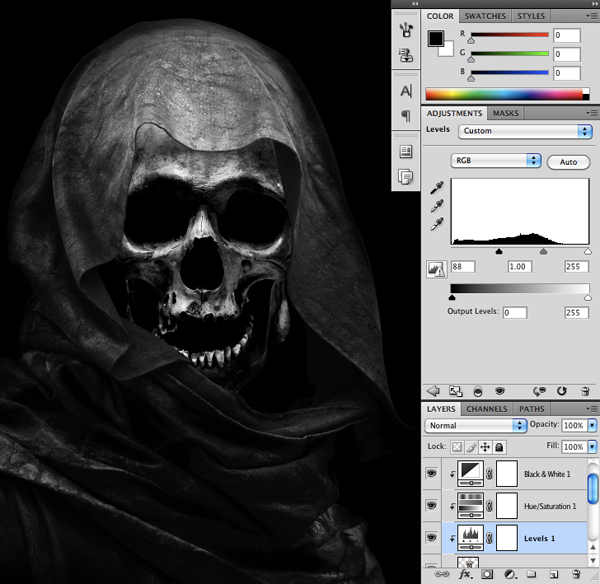Open the Paragraph panel icon

pyautogui.click(x=406, y=116)
